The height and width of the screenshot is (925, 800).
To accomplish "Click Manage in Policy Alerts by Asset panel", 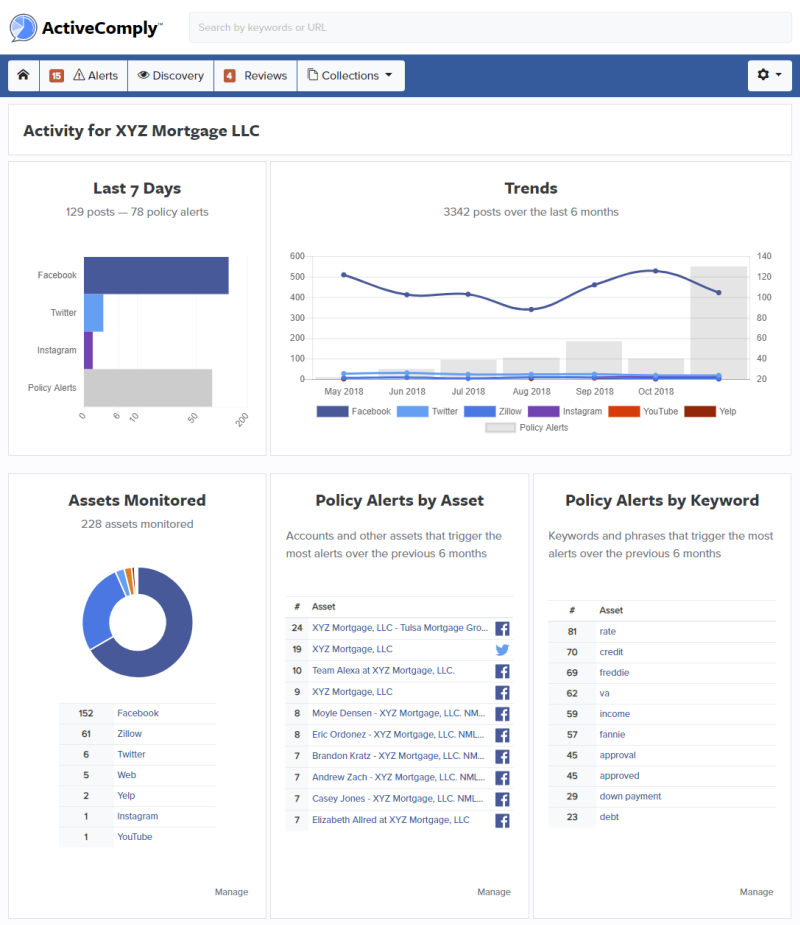I will (x=494, y=892).
